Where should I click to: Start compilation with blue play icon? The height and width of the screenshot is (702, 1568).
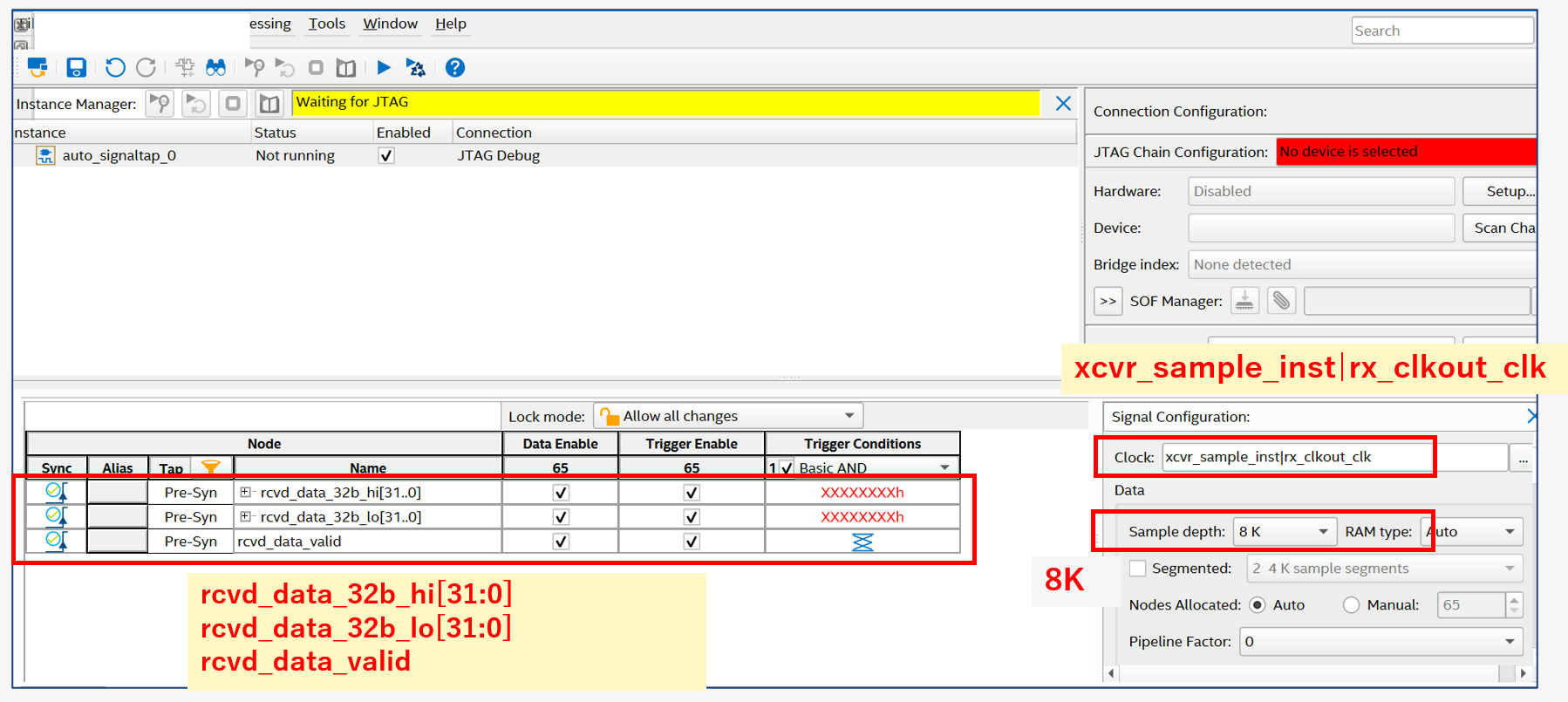(384, 67)
